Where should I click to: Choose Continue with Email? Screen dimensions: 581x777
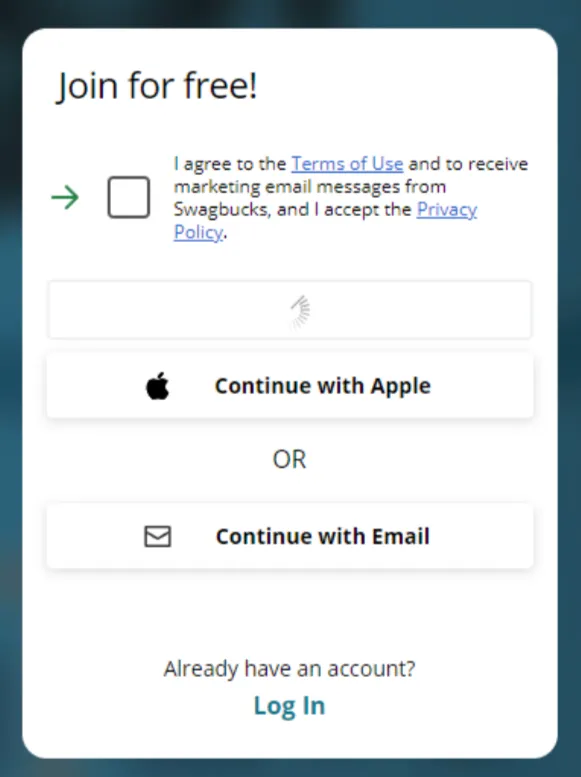pyautogui.click(x=290, y=536)
